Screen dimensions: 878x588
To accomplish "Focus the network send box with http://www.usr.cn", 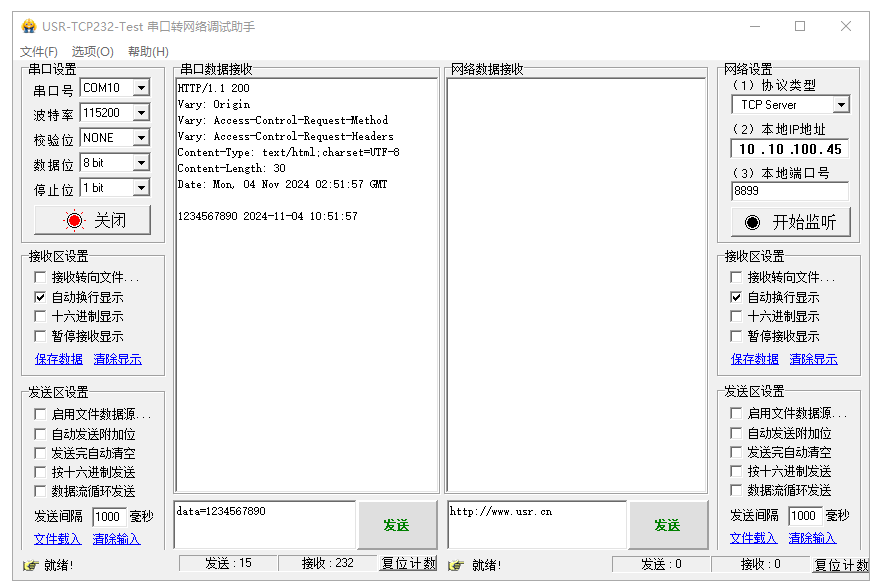I will pos(536,525).
